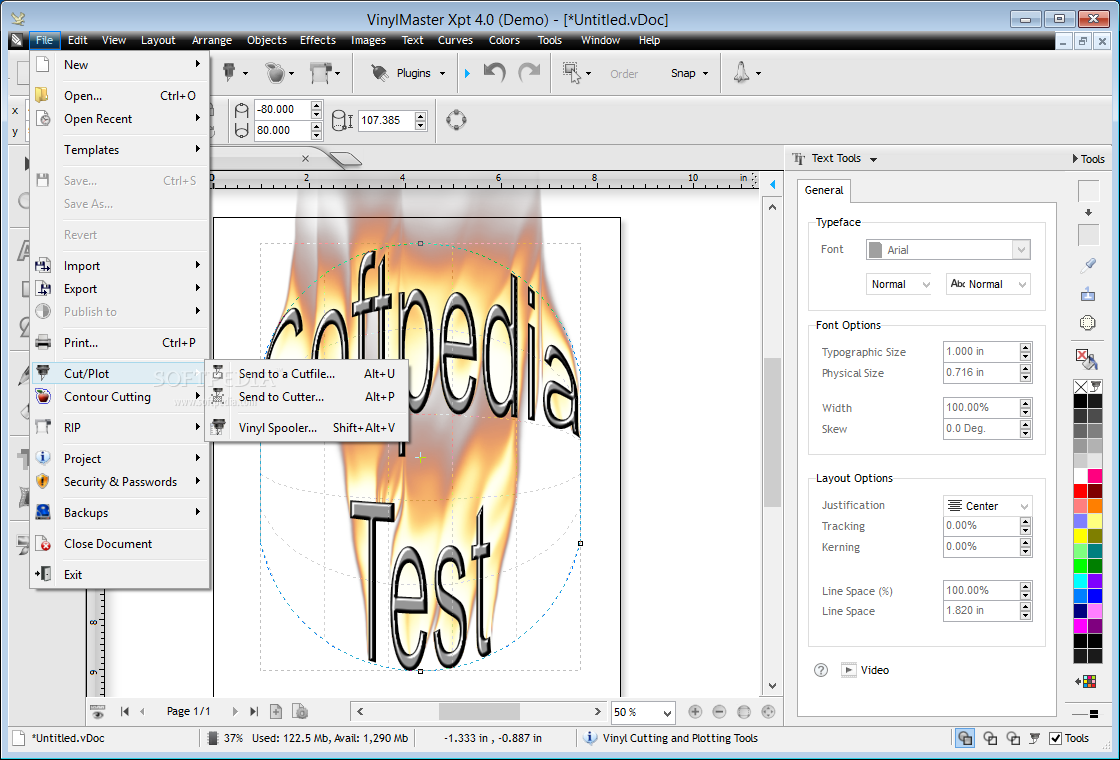Screen dimensions: 1120x760
Task: Click the RIP printer toolbar icon
Action: point(320,73)
